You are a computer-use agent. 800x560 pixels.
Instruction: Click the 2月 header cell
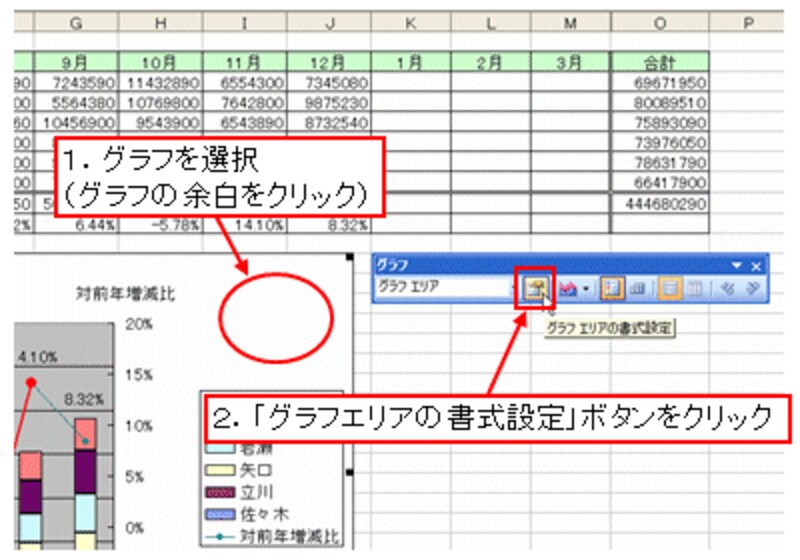click(x=491, y=62)
